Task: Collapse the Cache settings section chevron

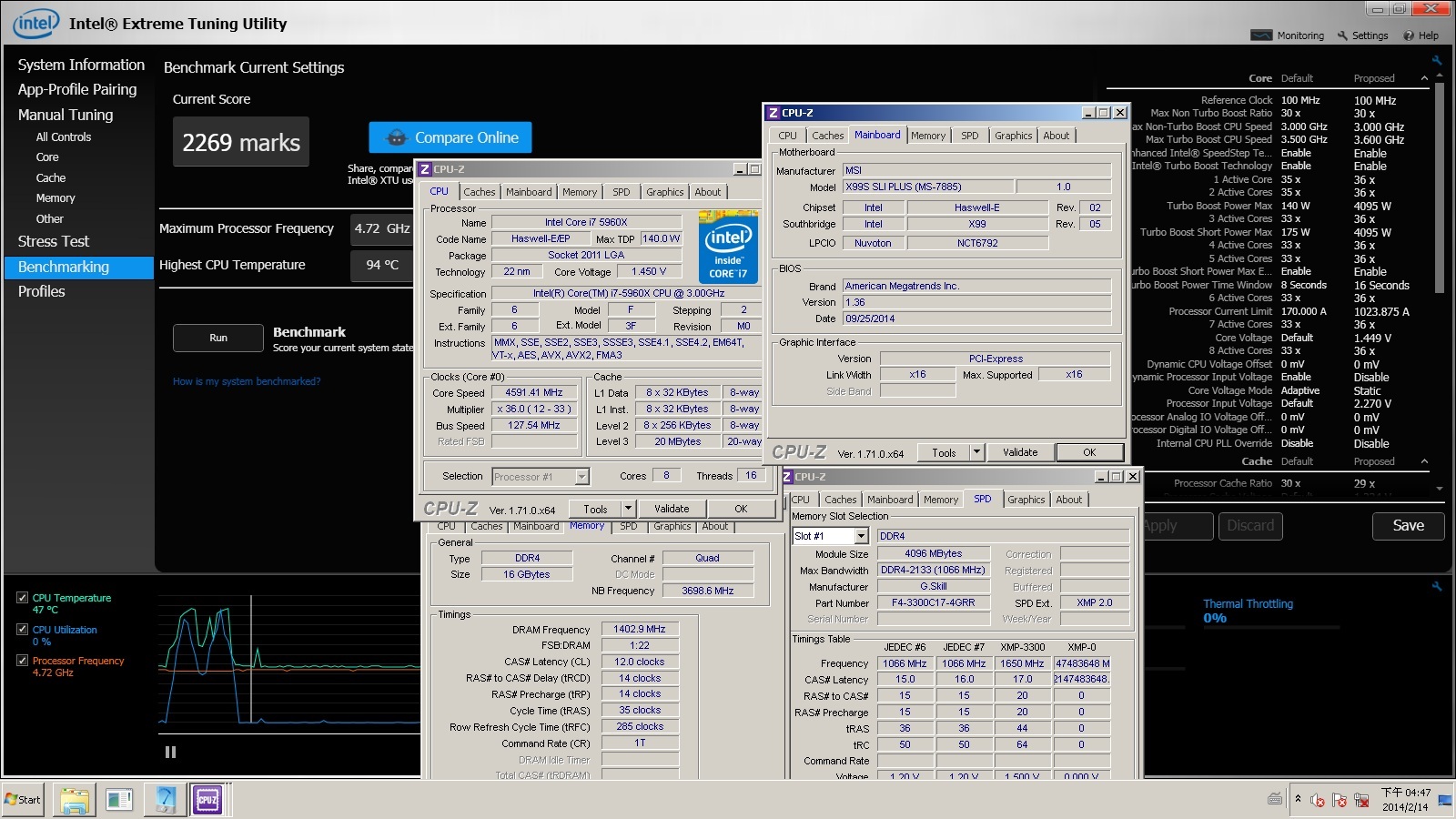Action: tap(1424, 461)
